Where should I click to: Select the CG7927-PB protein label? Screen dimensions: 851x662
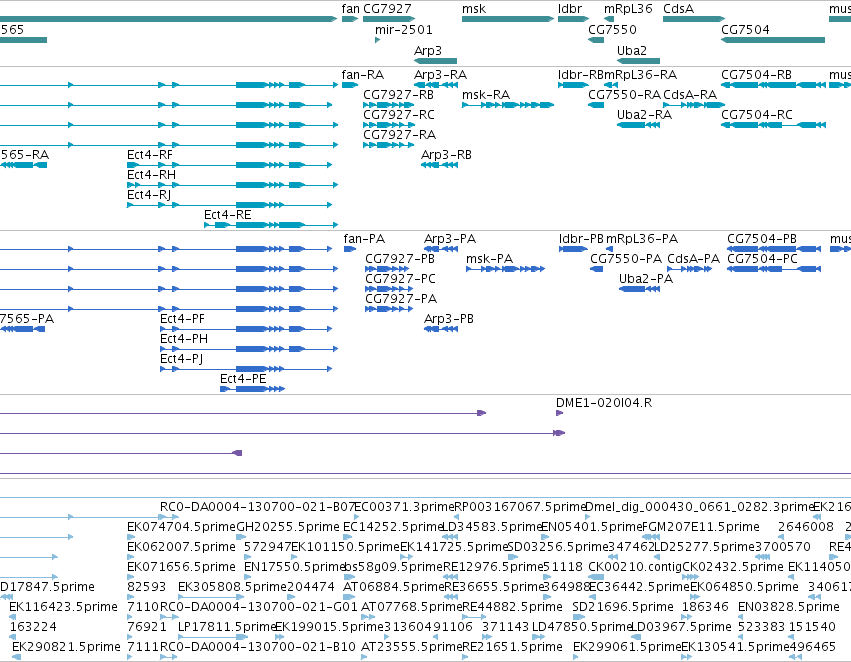400,259
